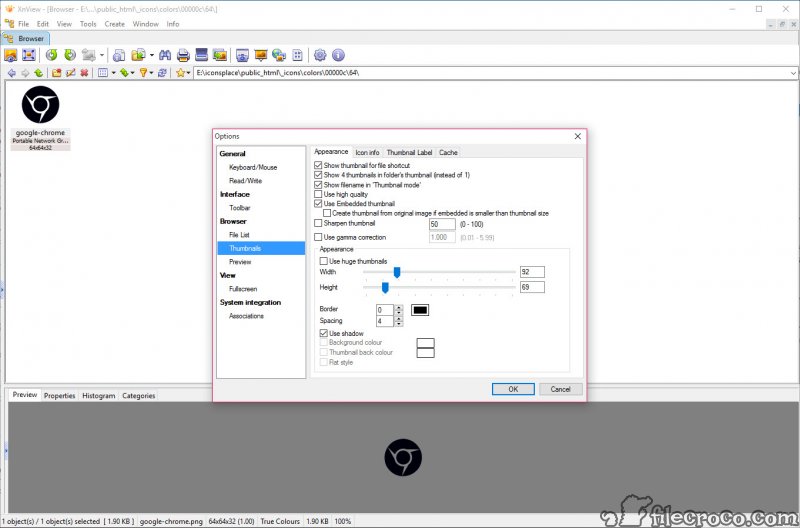
Task: Start slideshow with projector screen icon
Action: (261, 55)
